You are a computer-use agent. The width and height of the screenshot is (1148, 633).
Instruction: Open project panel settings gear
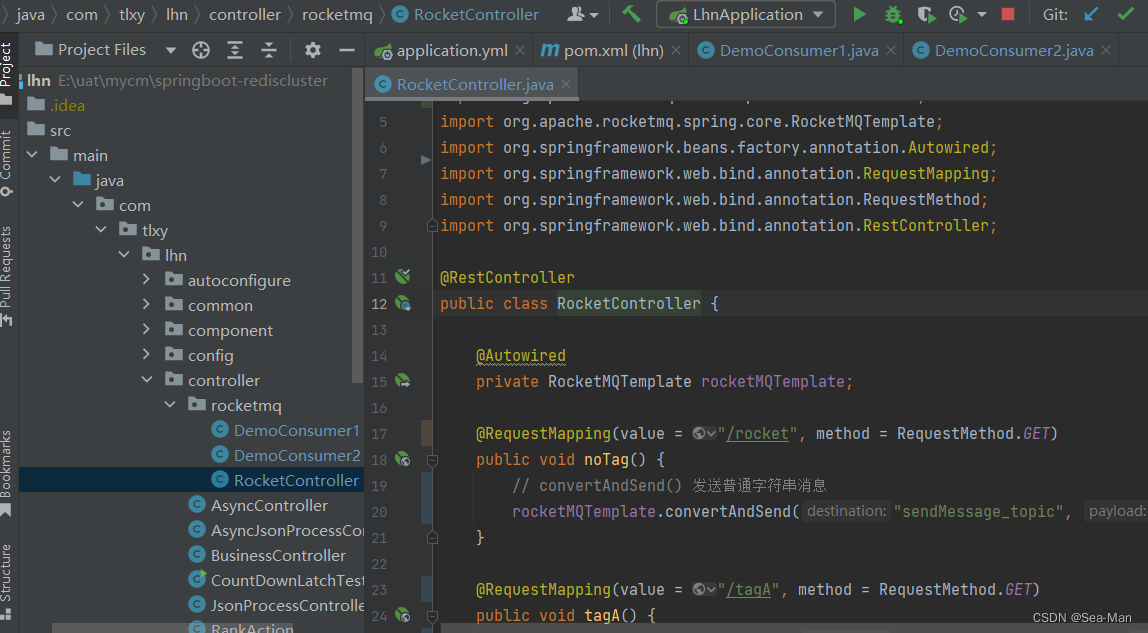tap(313, 50)
